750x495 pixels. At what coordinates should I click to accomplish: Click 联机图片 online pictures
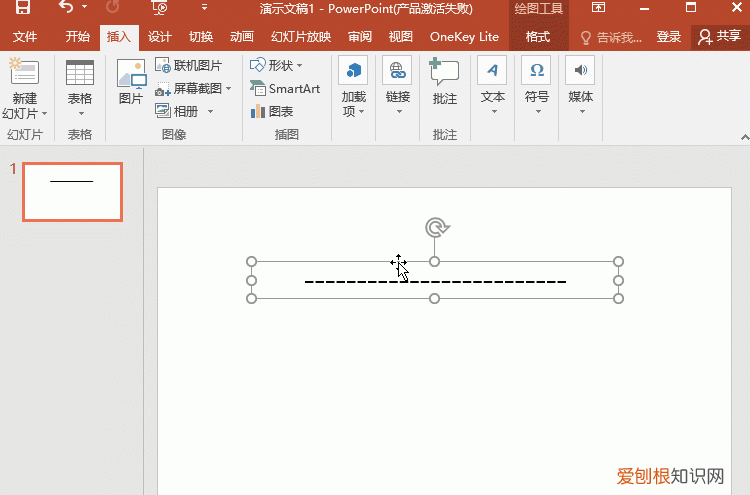[x=189, y=66]
